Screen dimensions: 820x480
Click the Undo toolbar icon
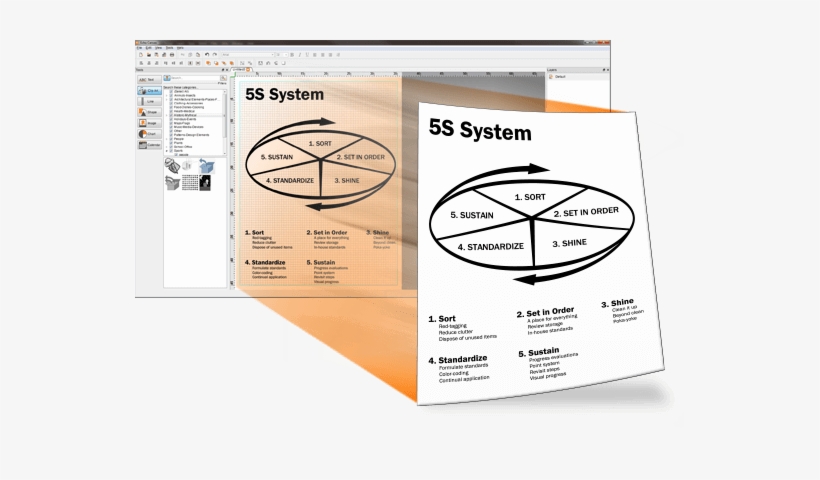pos(207,54)
